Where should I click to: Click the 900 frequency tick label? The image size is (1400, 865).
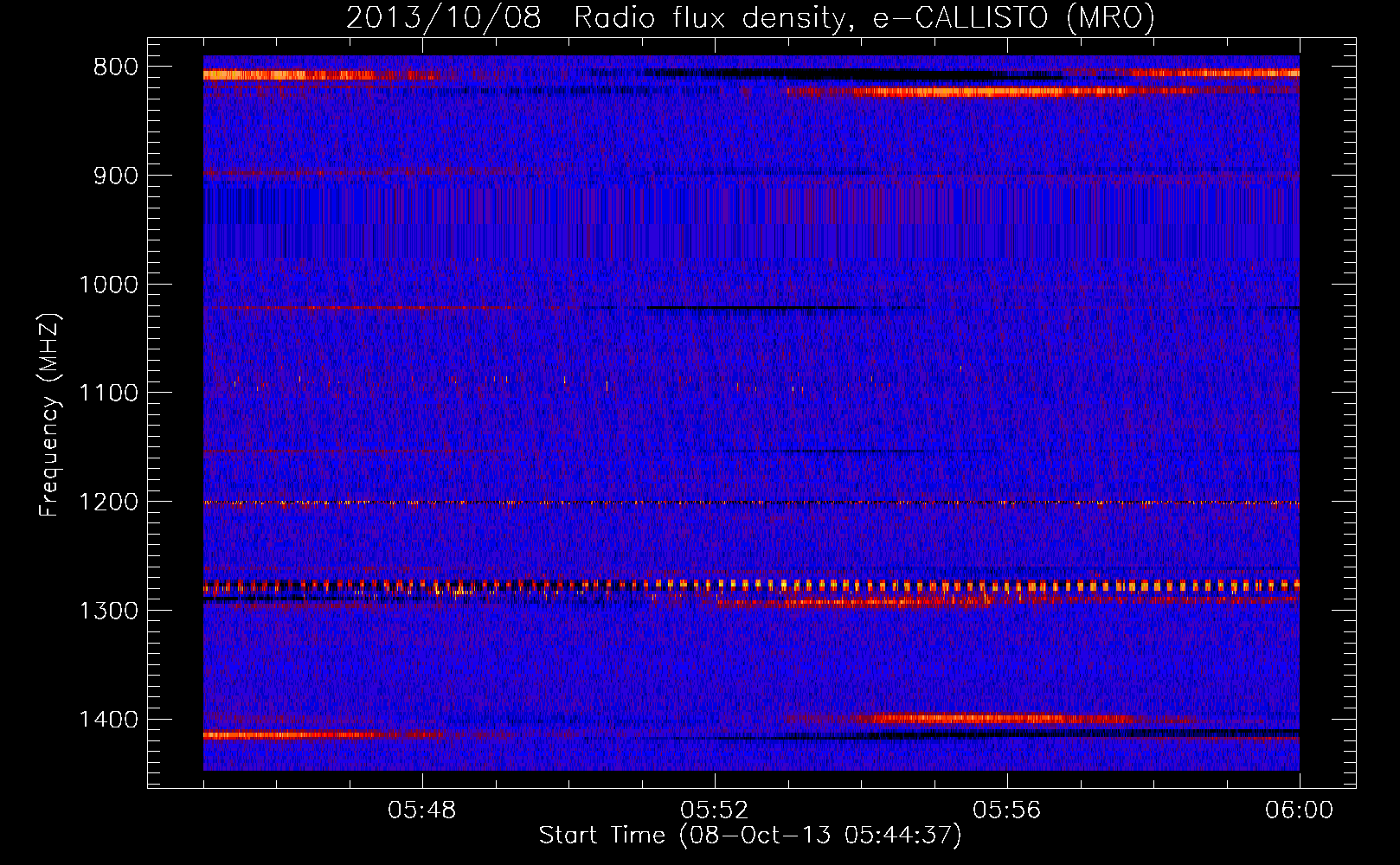[115, 176]
